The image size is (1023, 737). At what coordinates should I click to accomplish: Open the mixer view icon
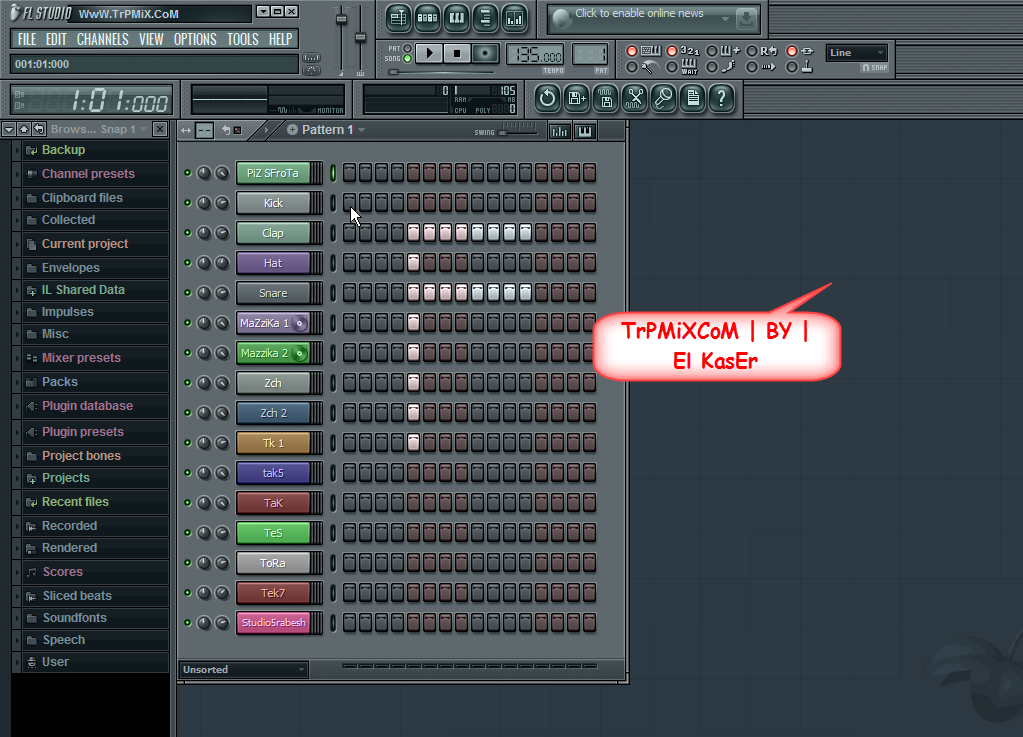515,18
